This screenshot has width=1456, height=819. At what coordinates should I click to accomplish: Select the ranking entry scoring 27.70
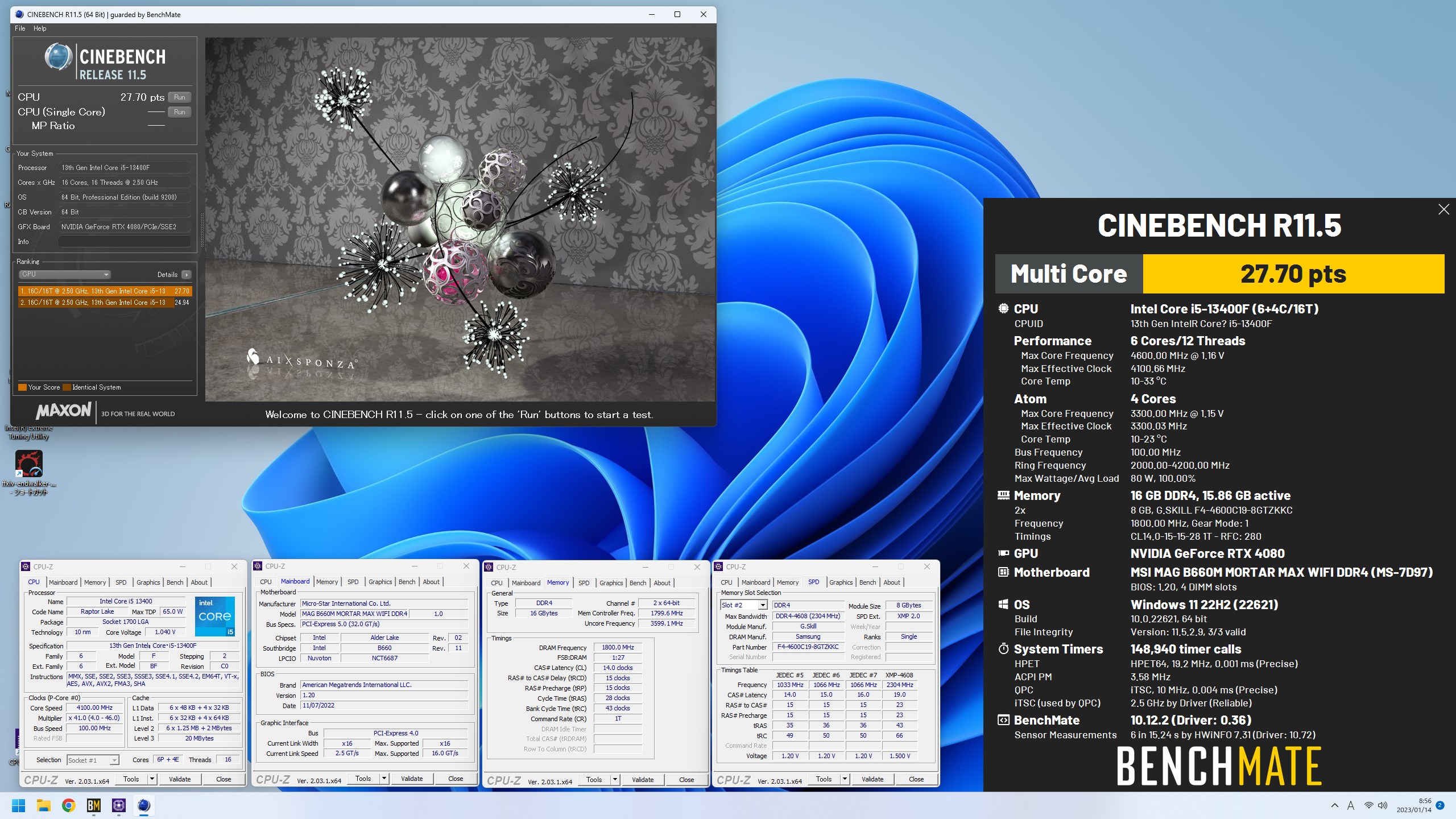coord(105,291)
